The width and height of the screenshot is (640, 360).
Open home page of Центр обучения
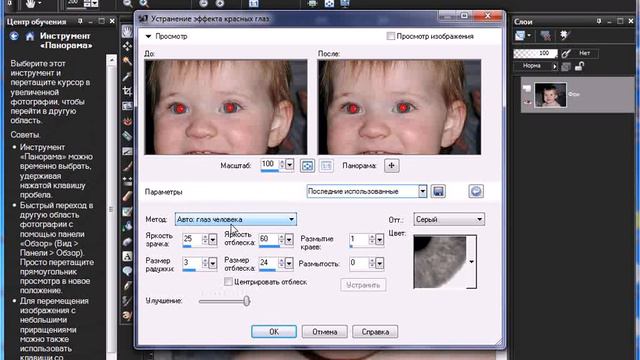point(30,37)
